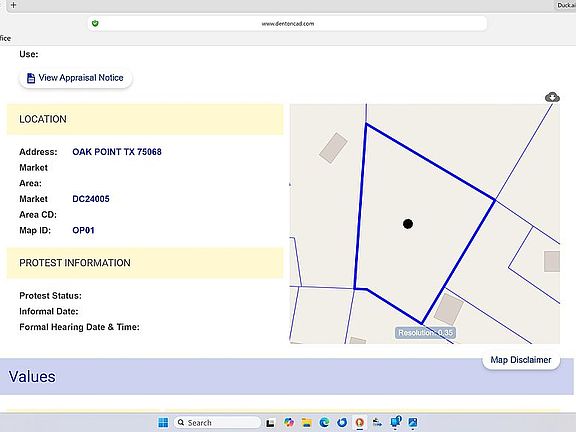576x432 pixels.
Task: Click the Resolution 0.35 label on the map
Action: point(425,333)
